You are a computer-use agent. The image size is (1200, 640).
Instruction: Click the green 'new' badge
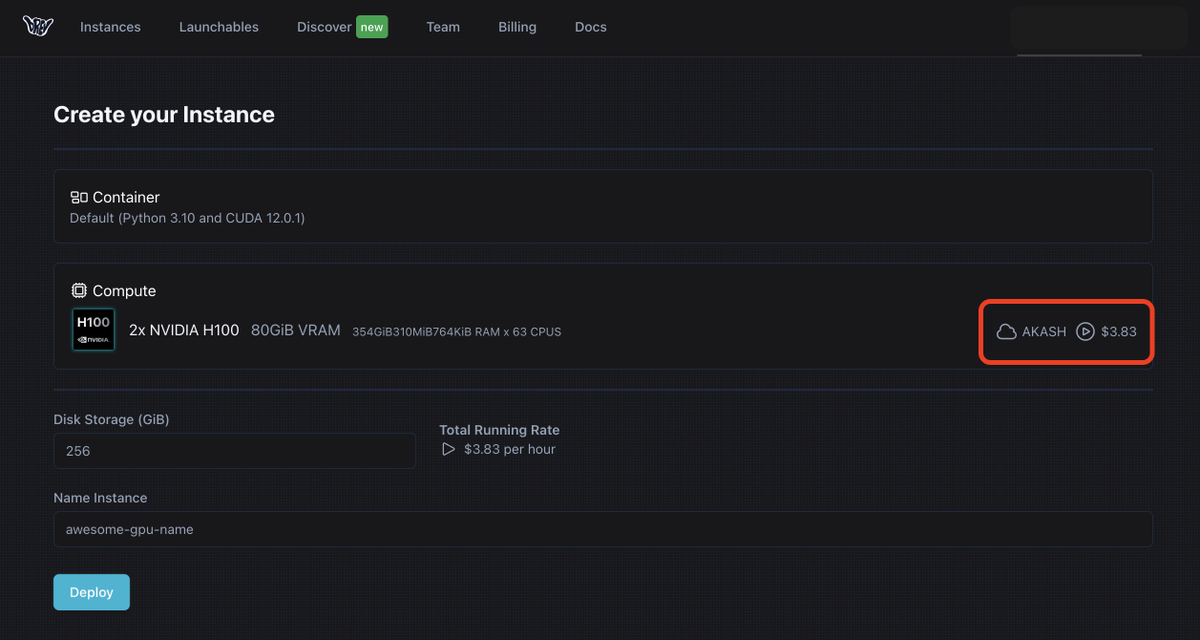[x=372, y=27]
